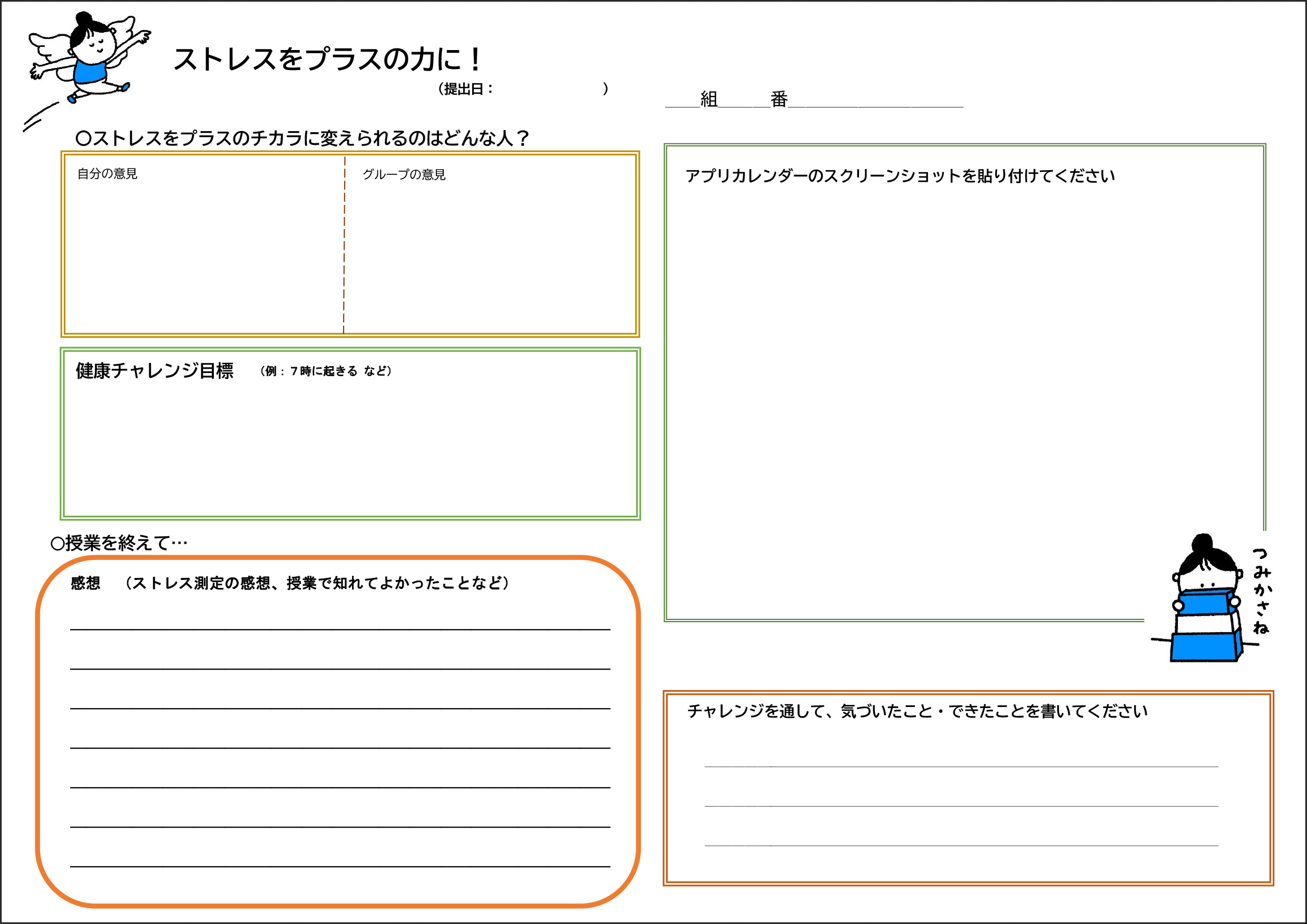Click text アプリカレンダーのスクリーンショットを貼り付けてください
Viewport: 1307px width, 924px height.
(900, 176)
